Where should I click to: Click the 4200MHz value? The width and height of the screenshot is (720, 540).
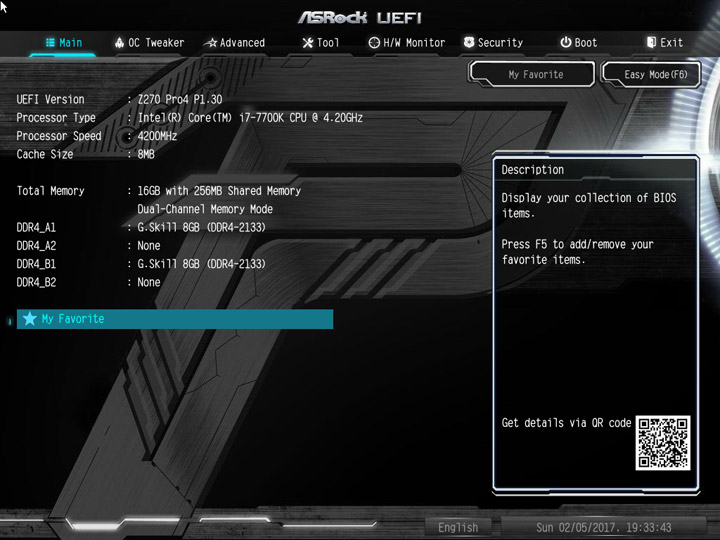[x=157, y=136]
